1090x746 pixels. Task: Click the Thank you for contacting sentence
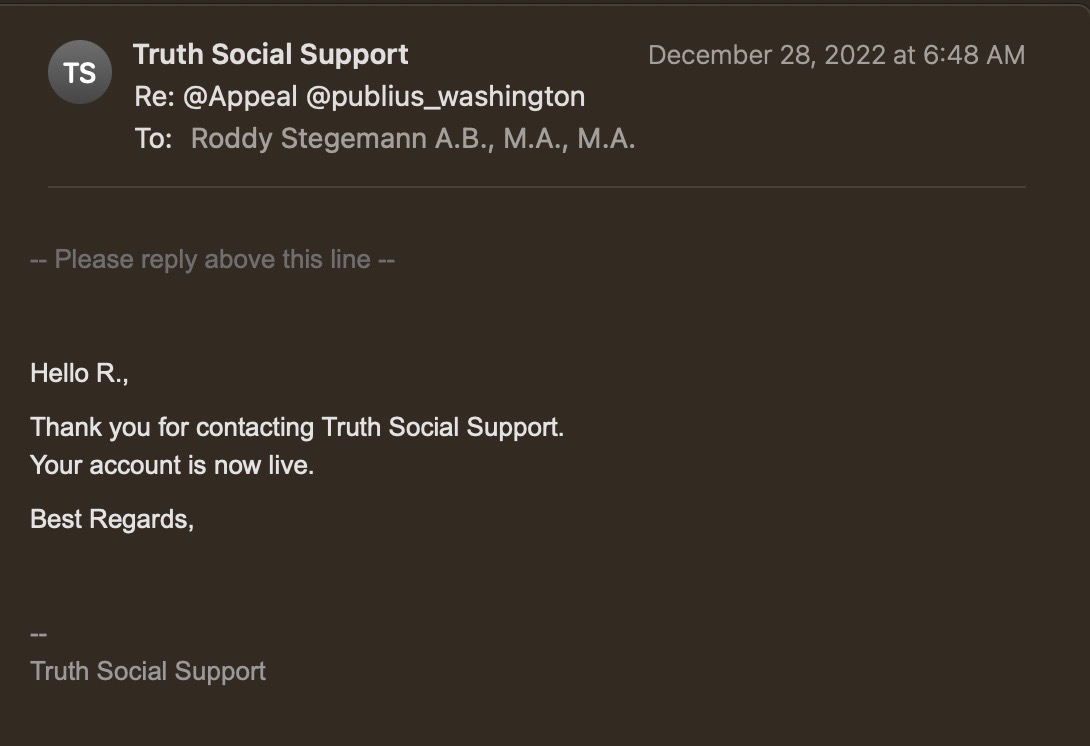pos(297,428)
